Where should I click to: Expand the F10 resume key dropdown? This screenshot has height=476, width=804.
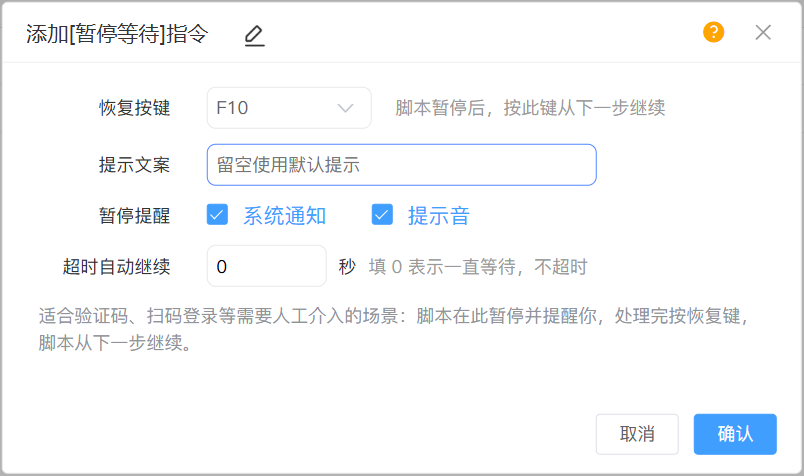click(289, 108)
